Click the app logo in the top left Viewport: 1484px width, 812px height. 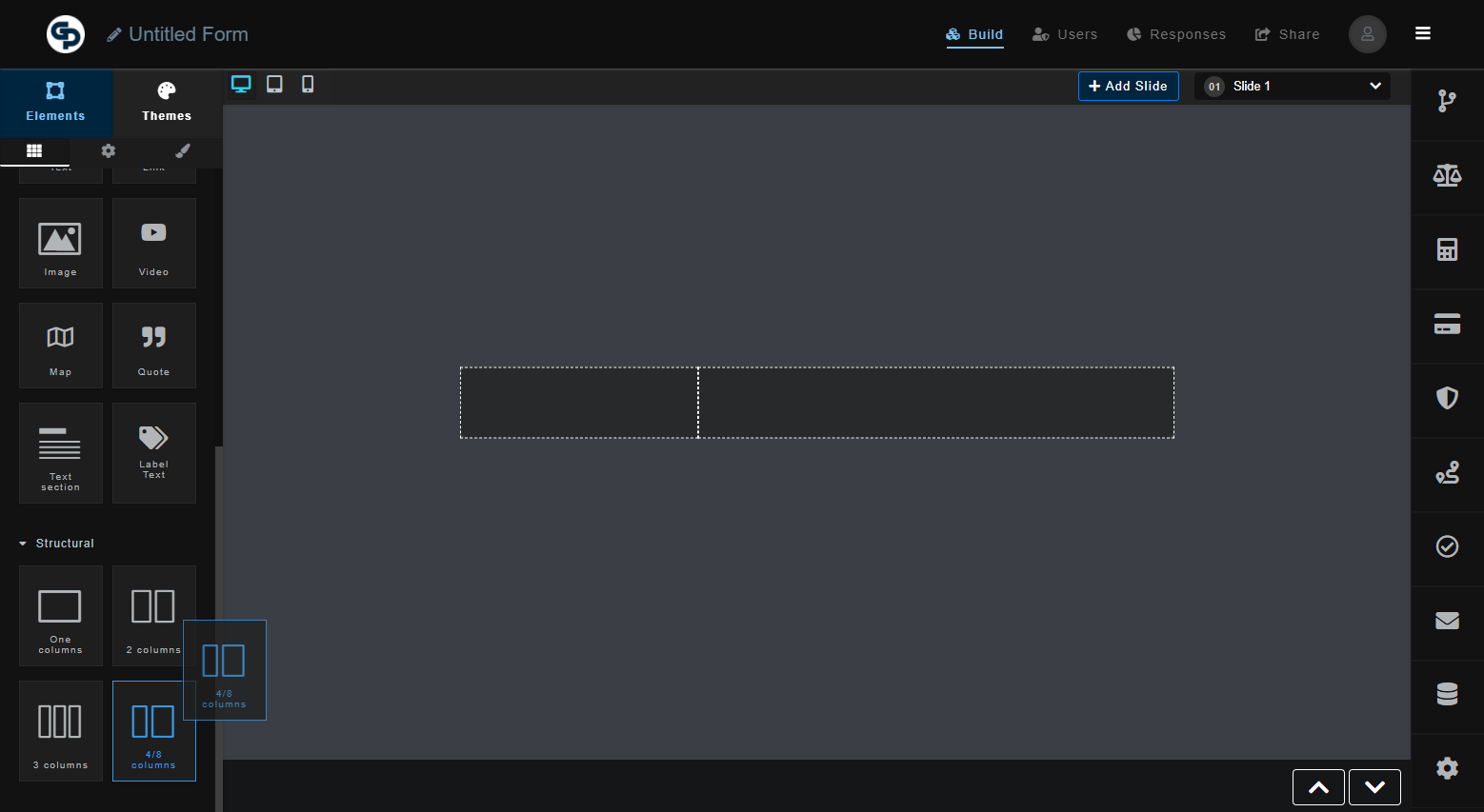pos(66,34)
